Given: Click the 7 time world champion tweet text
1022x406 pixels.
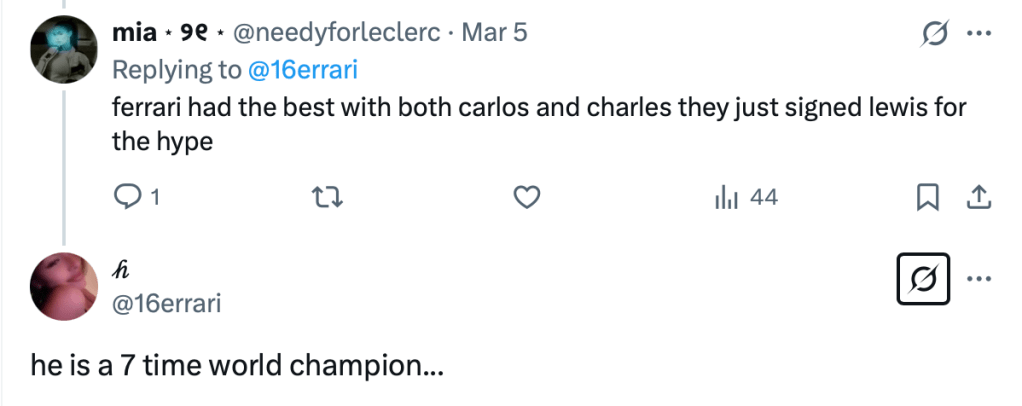Looking at the screenshot, I should coord(237,367).
